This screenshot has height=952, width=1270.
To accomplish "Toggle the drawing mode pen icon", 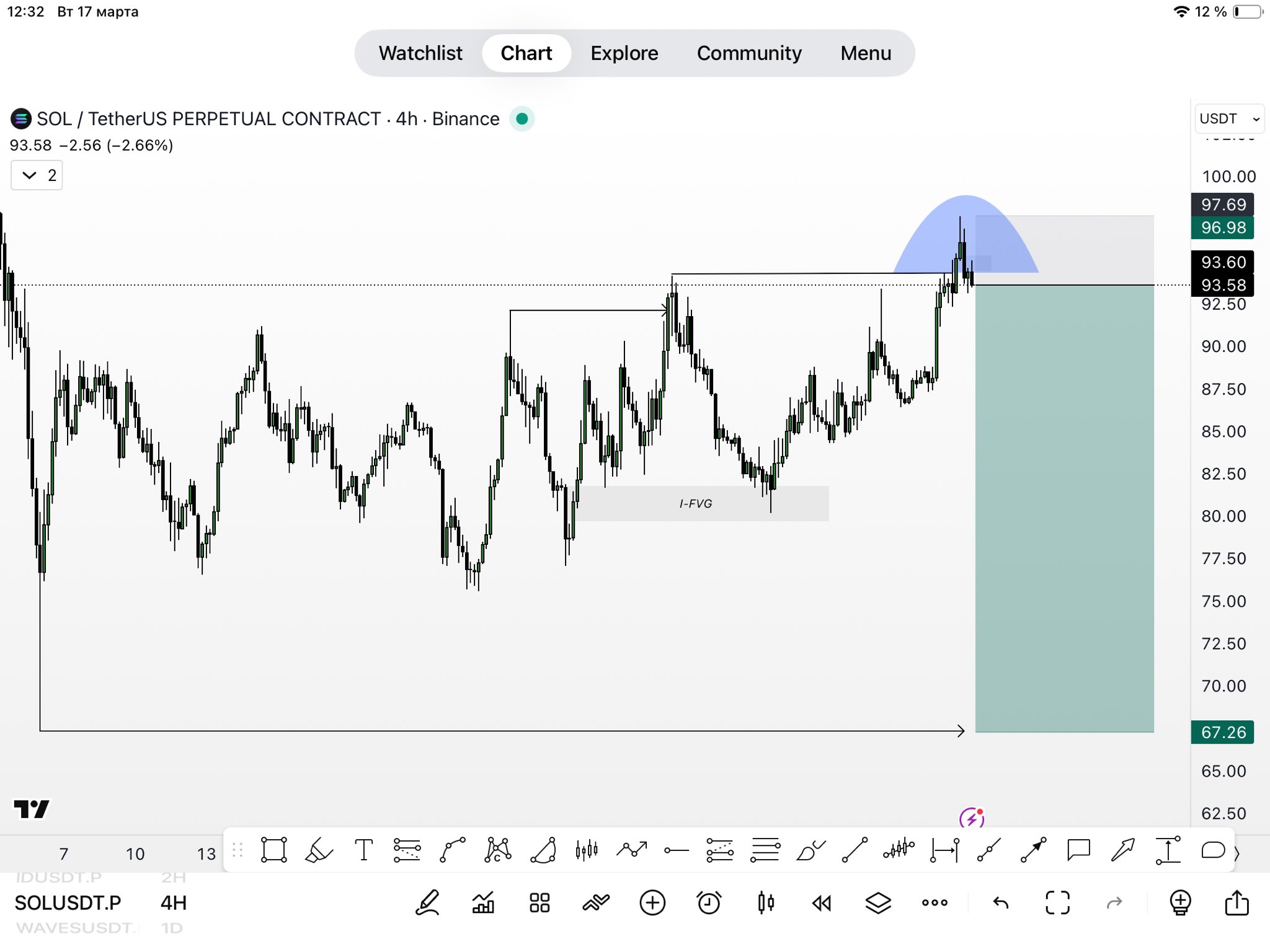I will (x=427, y=903).
